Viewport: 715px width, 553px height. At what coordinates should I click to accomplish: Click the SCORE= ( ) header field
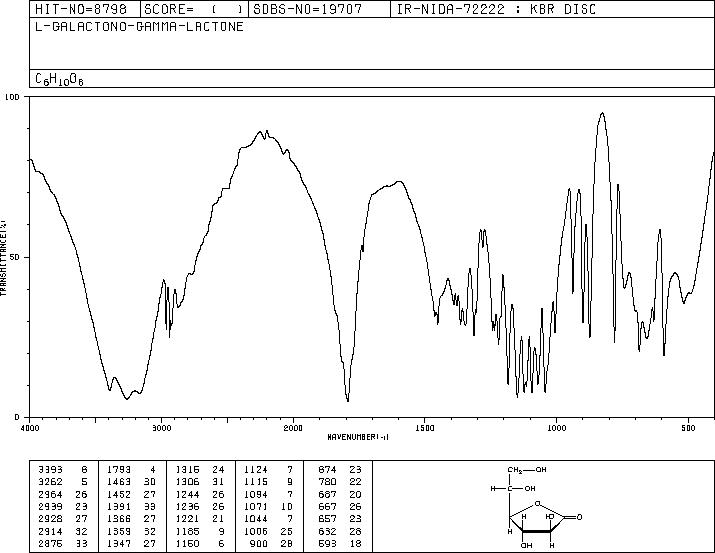point(194,9)
